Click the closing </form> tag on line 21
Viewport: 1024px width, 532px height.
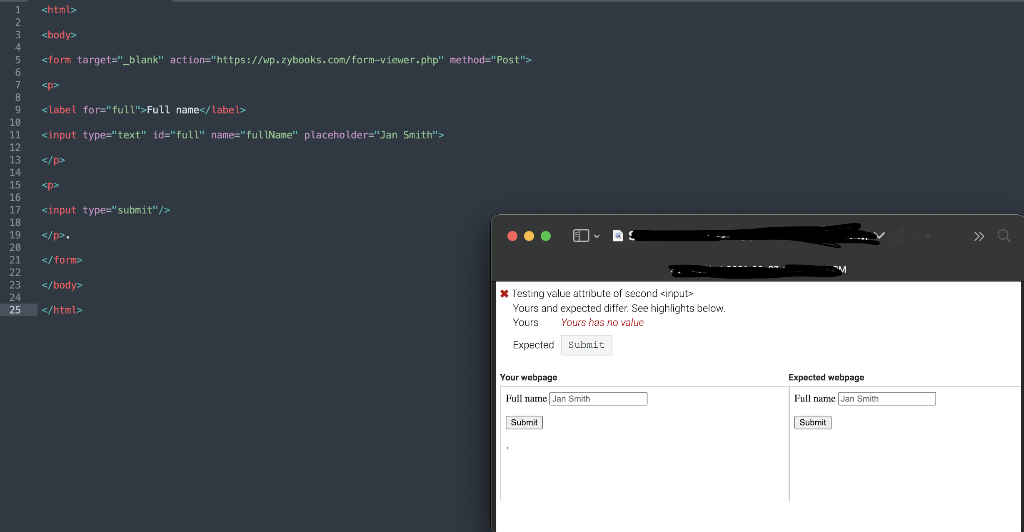[x=62, y=260]
